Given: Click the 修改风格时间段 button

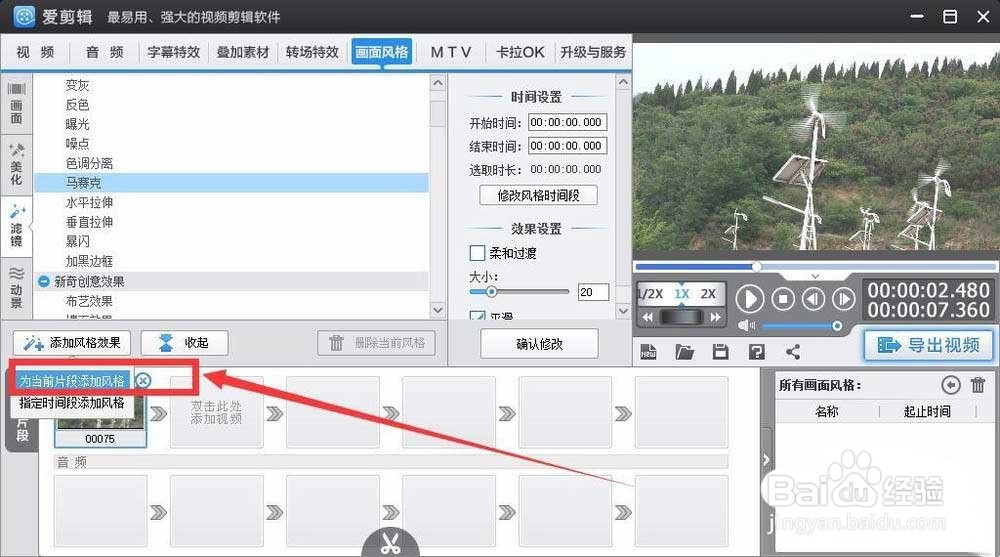Looking at the screenshot, I should pos(538,195).
